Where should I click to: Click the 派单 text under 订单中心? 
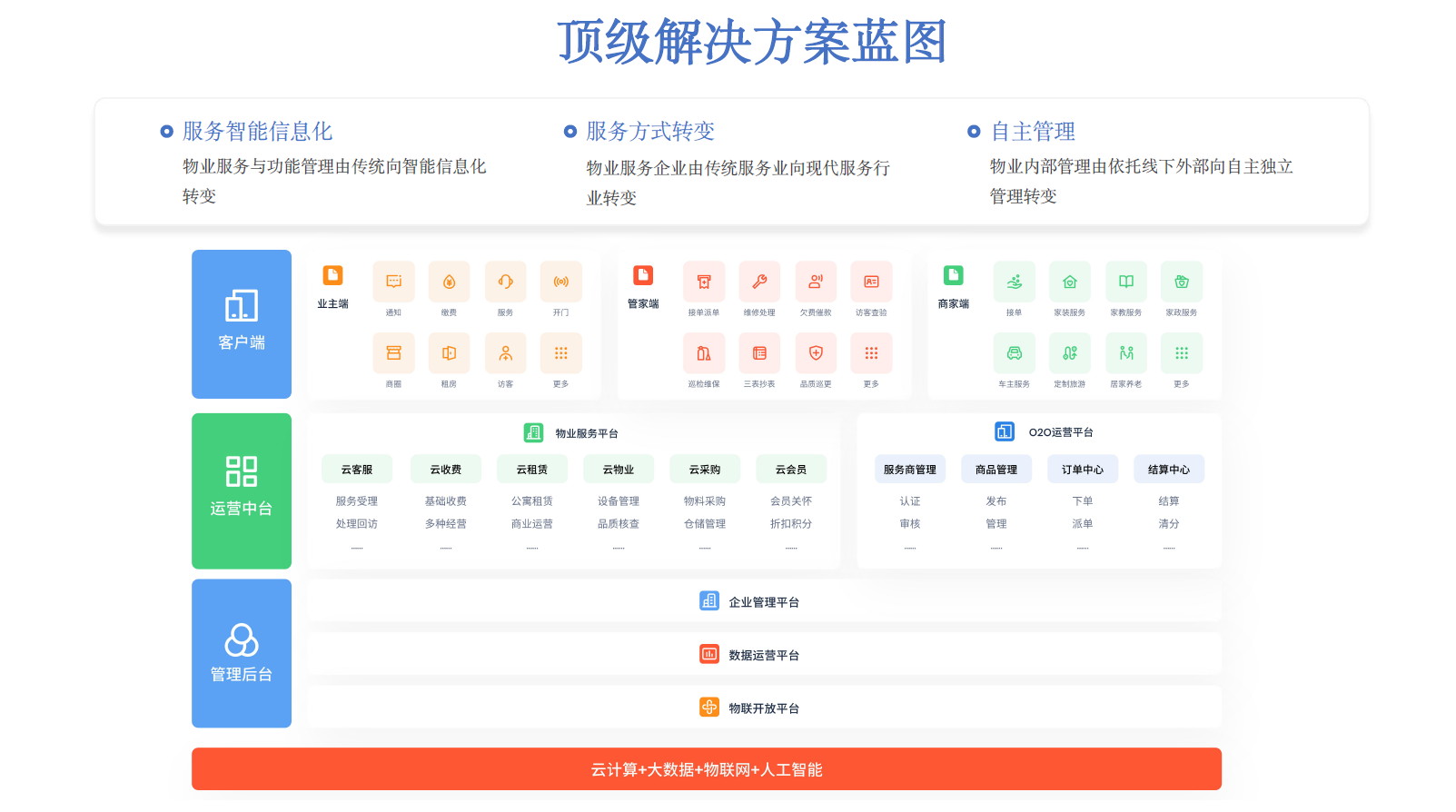point(1083,524)
